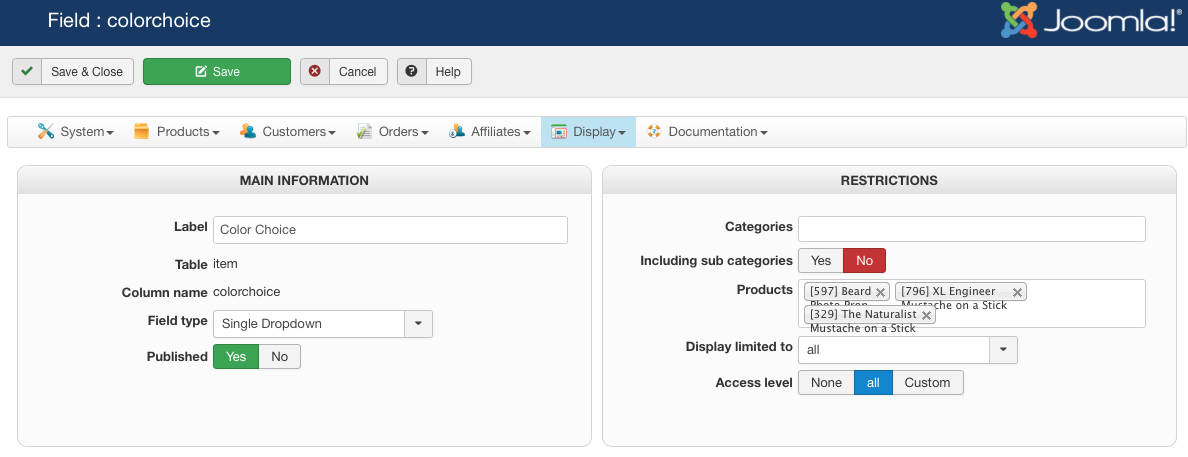
Task: Click the Help question mark icon
Action: (412, 72)
